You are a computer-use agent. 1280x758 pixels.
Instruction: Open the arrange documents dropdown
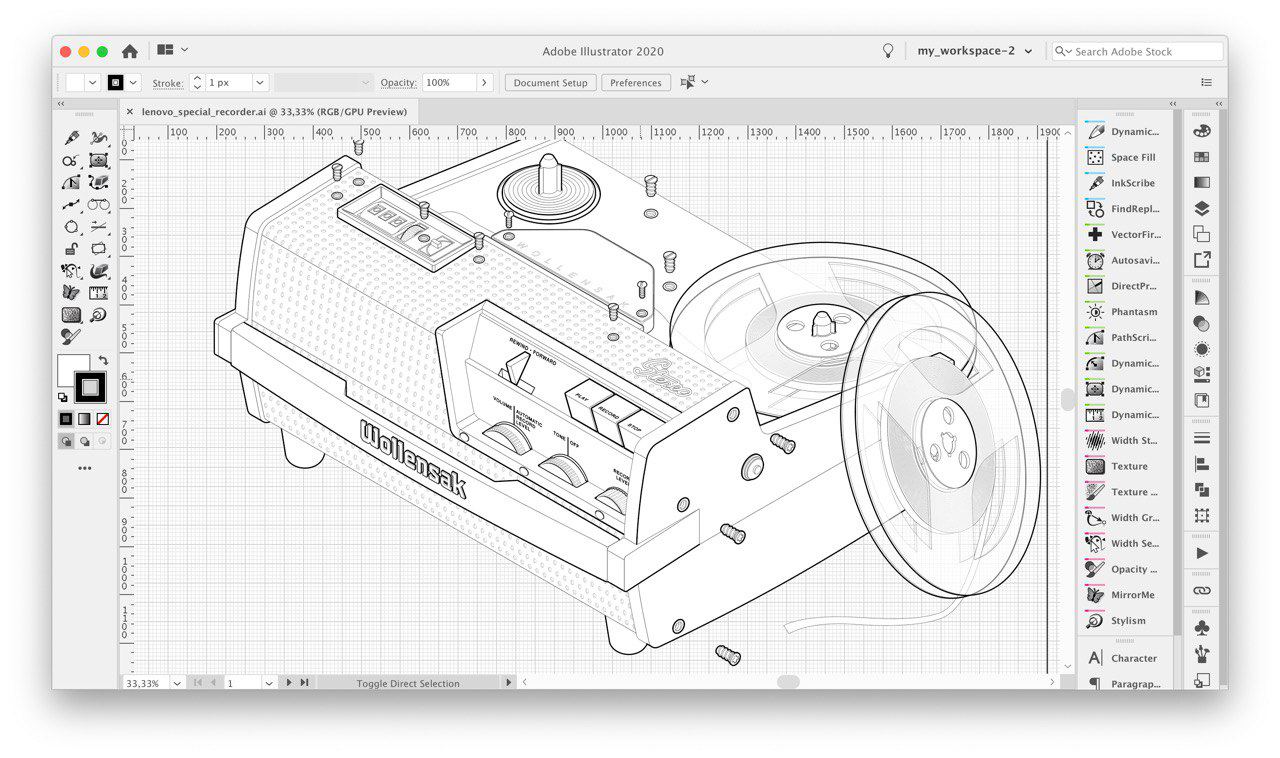coord(172,50)
